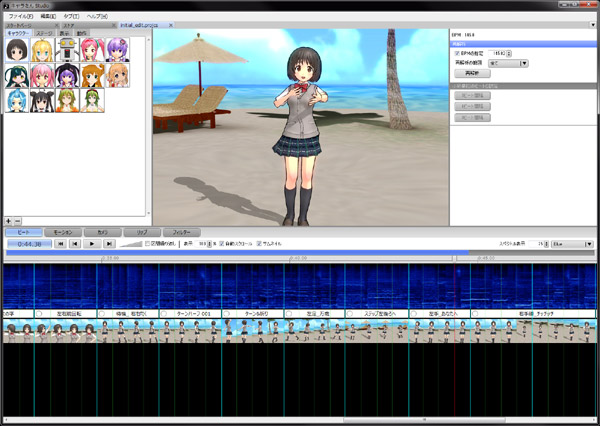This screenshot has height=426, width=600.
Task: Switch to the ステージ tab
Action: tap(44, 32)
